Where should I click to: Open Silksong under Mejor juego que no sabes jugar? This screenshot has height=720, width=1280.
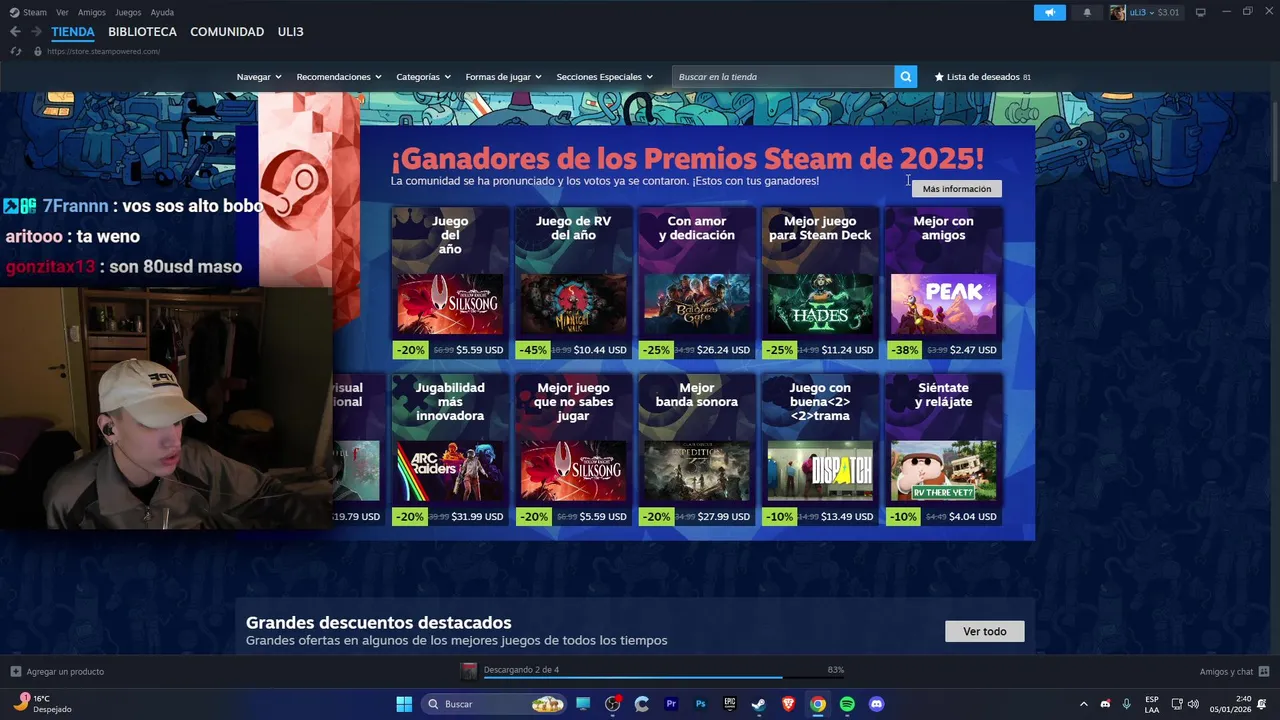(573, 470)
